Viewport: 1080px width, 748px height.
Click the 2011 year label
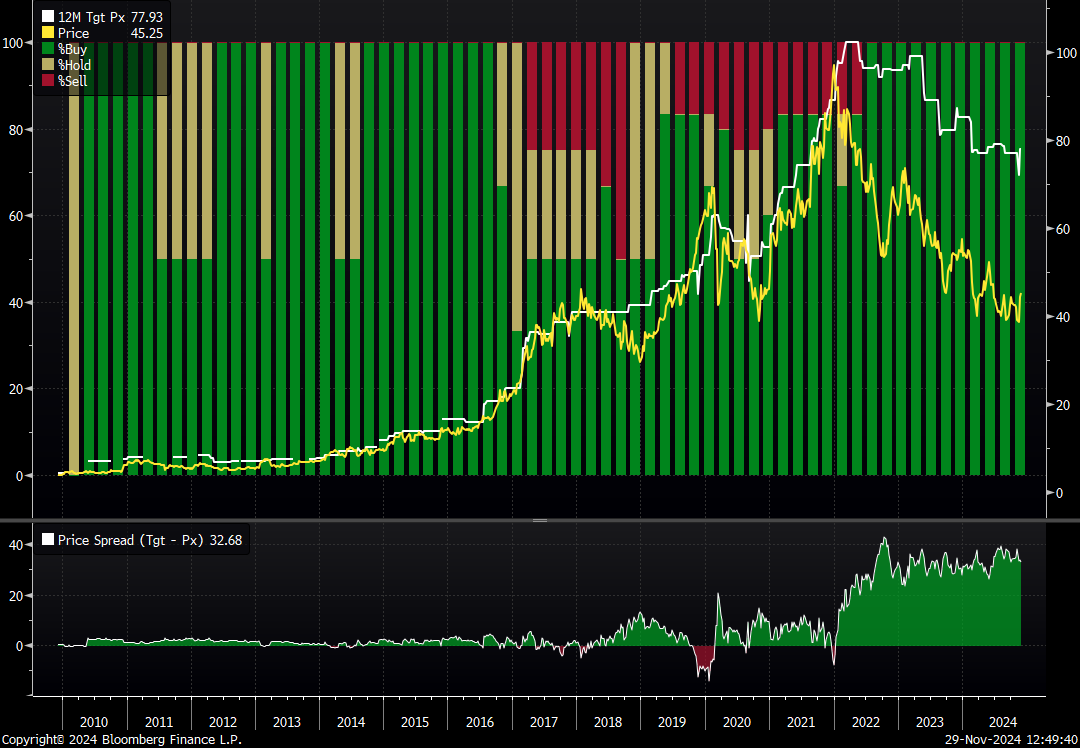click(x=159, y=722)
